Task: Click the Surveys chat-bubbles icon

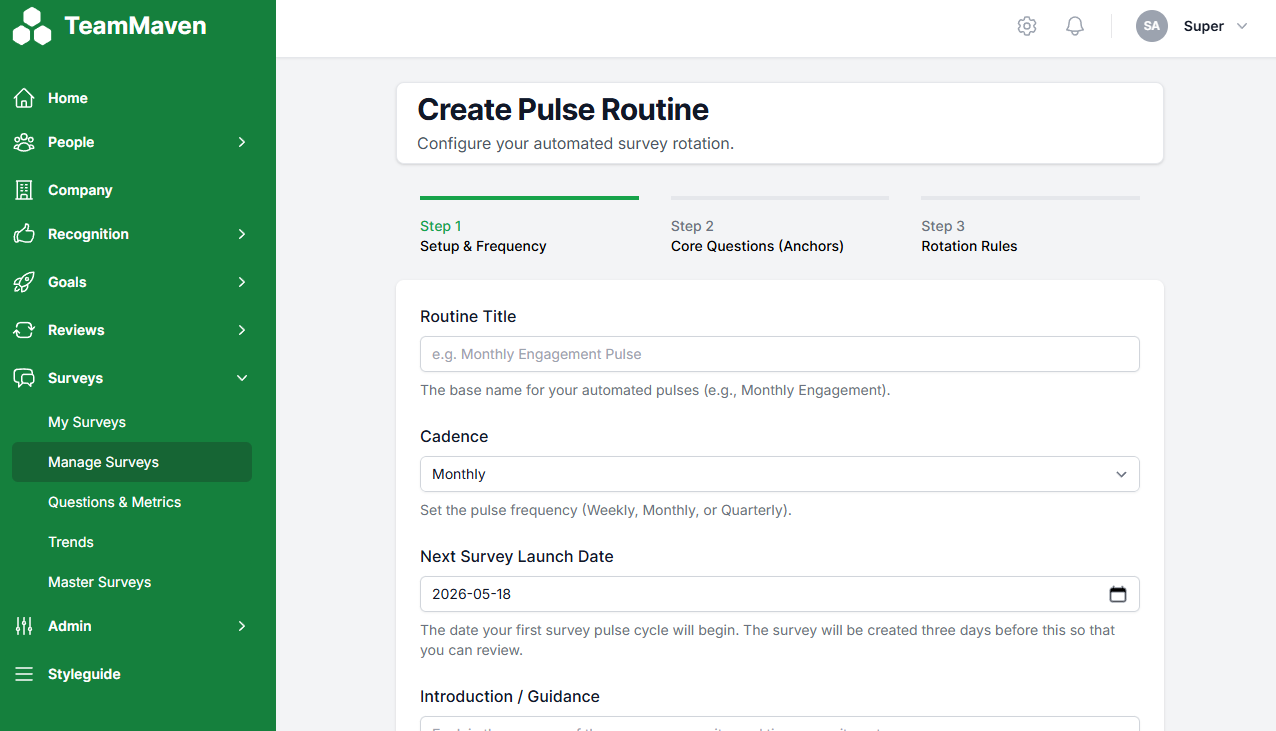Action: (24, 378)
